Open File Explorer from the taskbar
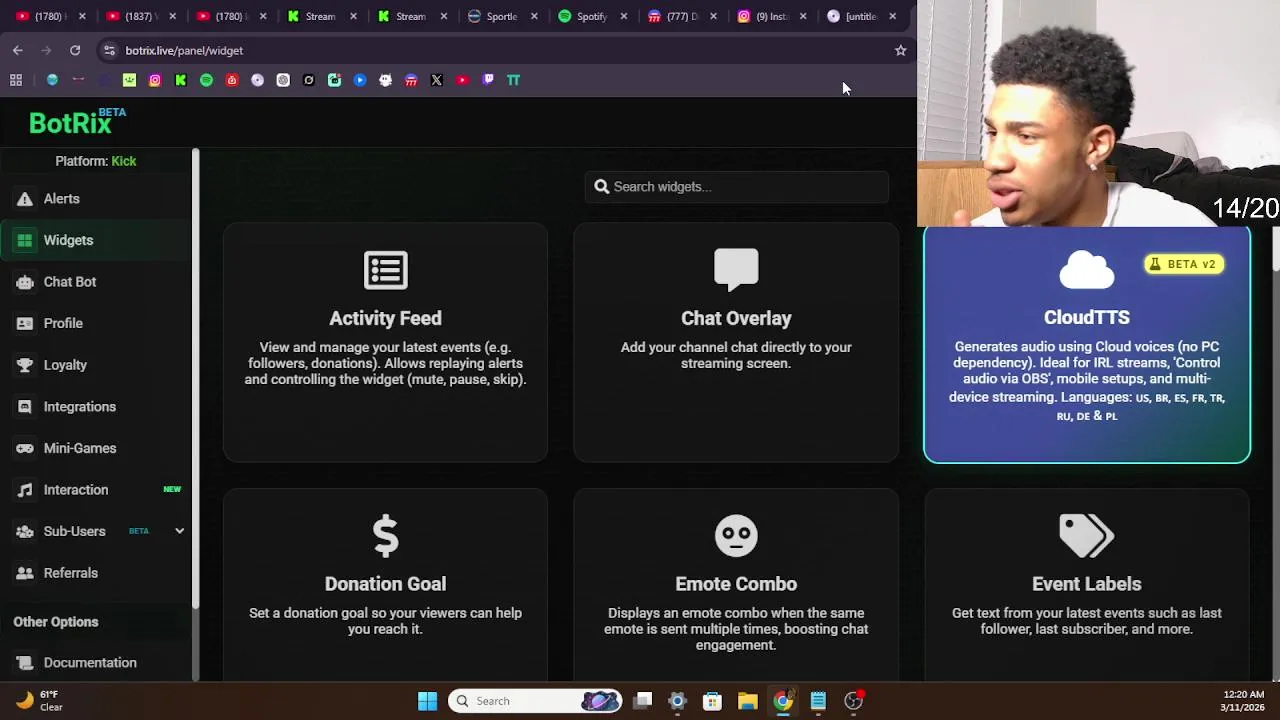 tap(747, 701)
